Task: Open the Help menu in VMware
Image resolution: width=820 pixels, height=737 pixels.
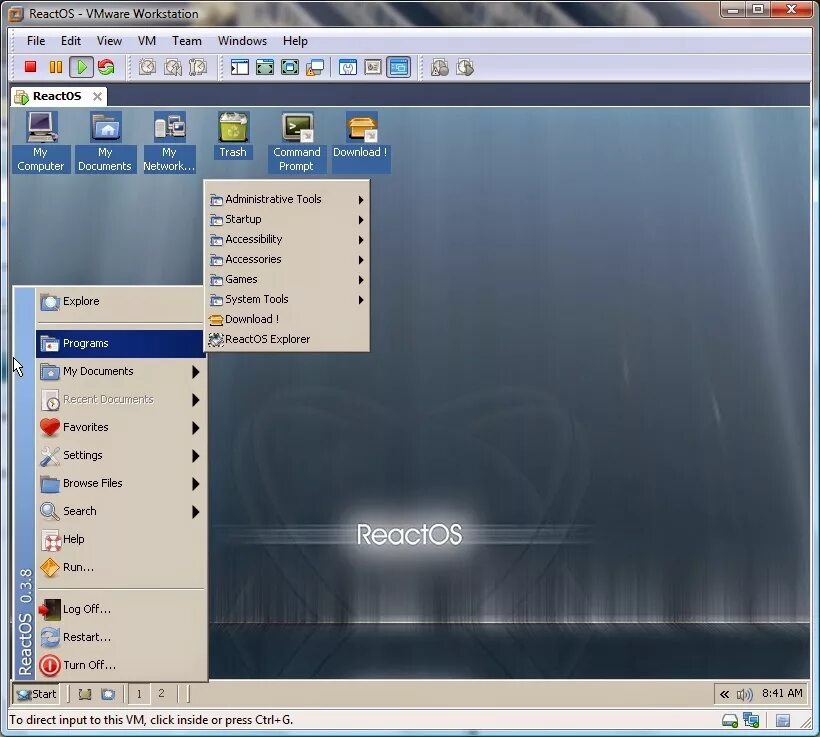Action: tap(295, 41)
